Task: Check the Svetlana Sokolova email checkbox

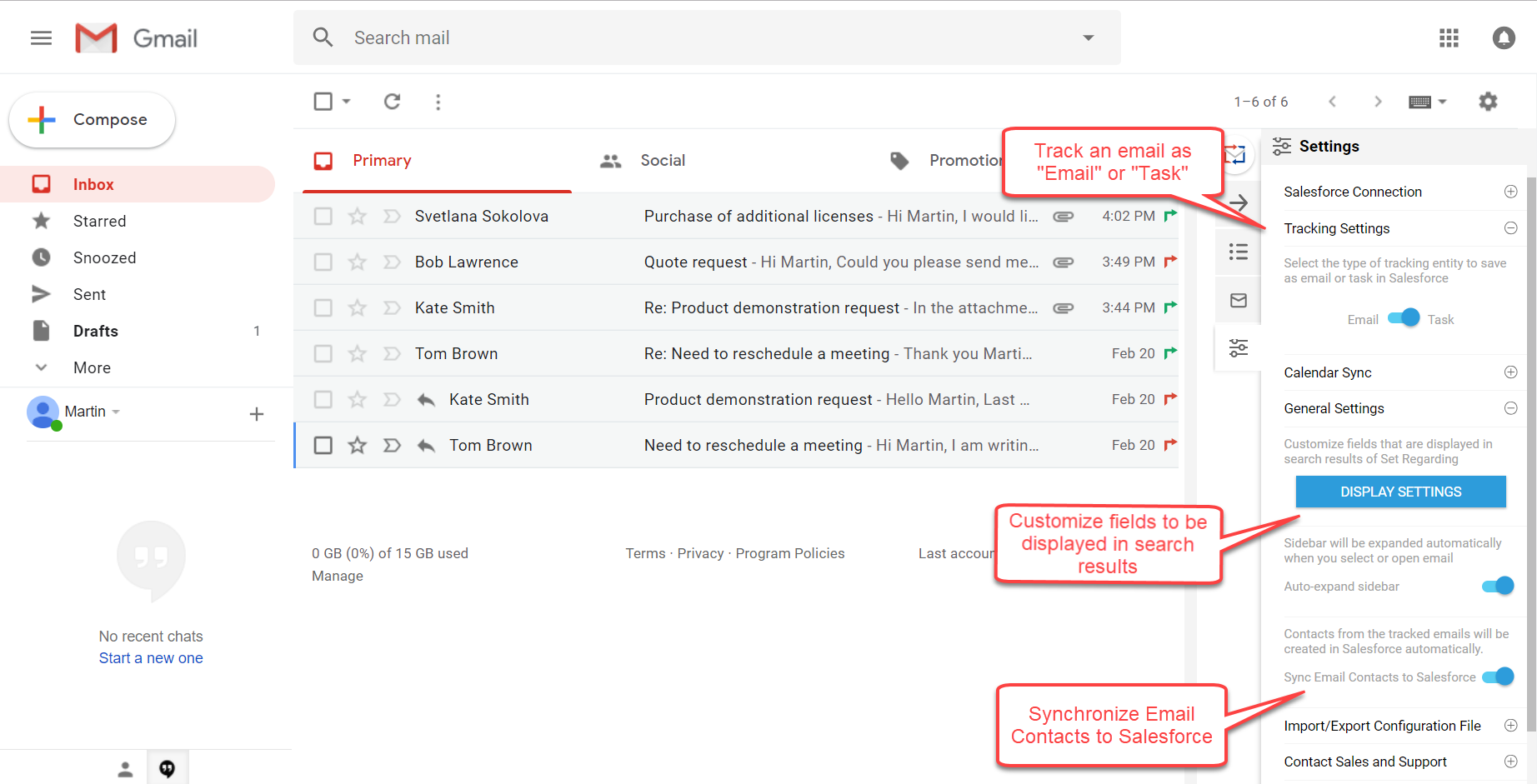Action: click(323, 217)
